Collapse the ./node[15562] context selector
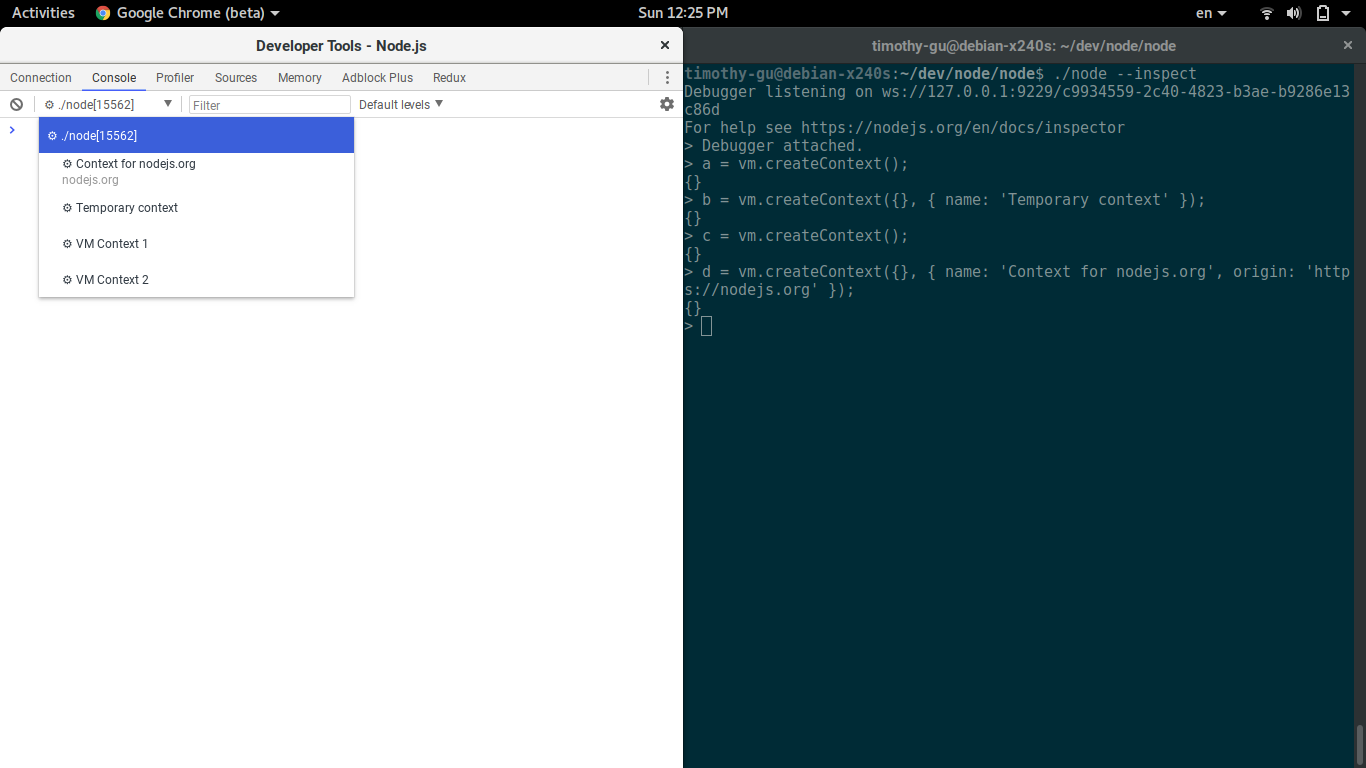Viewport: 1366px width, 768px height. click(x=109, y=104)
